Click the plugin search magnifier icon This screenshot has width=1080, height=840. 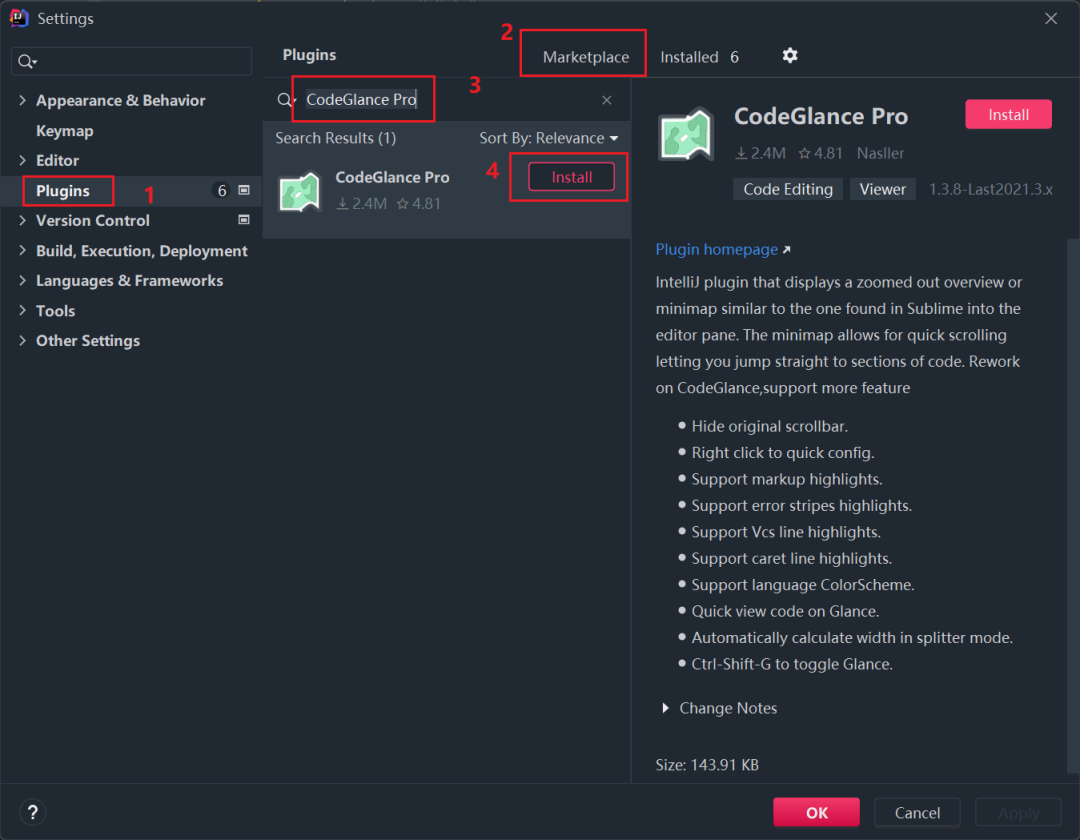(x=286, y=101)
